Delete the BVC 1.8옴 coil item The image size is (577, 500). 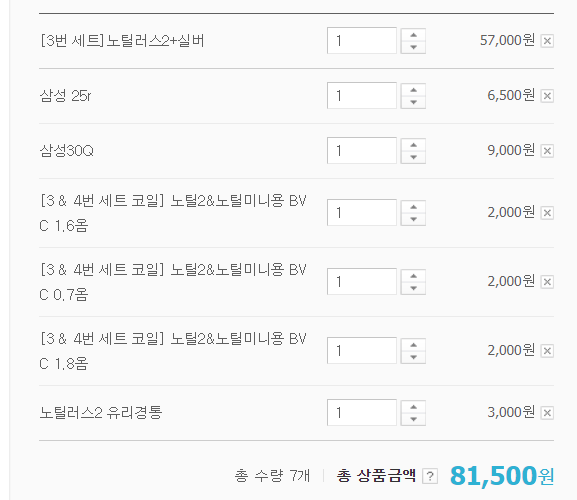click(x=547, y=351)
